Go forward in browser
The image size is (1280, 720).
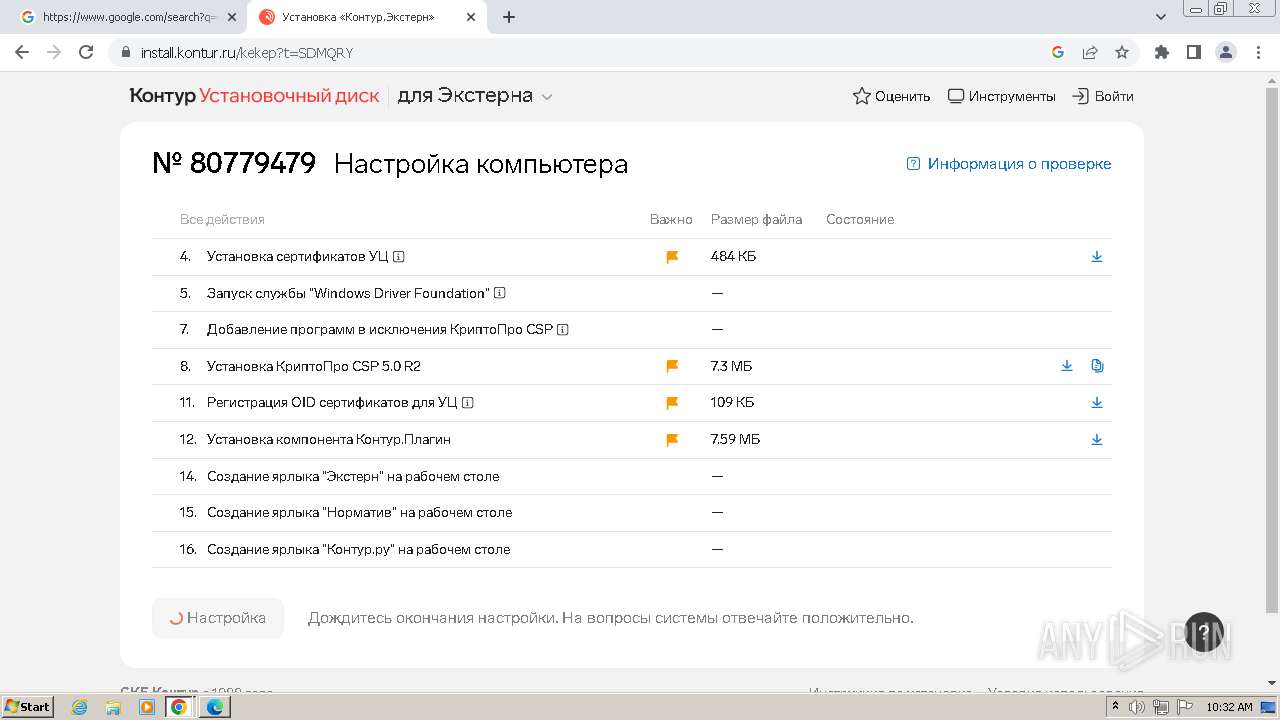click(x=54, y=52)
